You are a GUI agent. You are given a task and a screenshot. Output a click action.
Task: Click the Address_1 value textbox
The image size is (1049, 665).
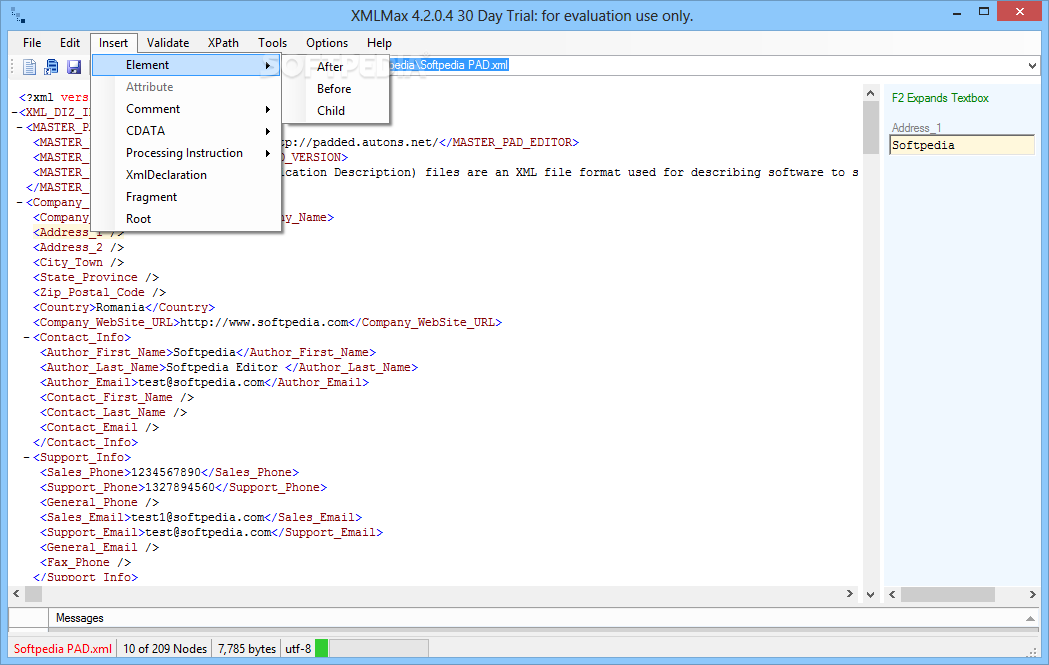[962, 145]
